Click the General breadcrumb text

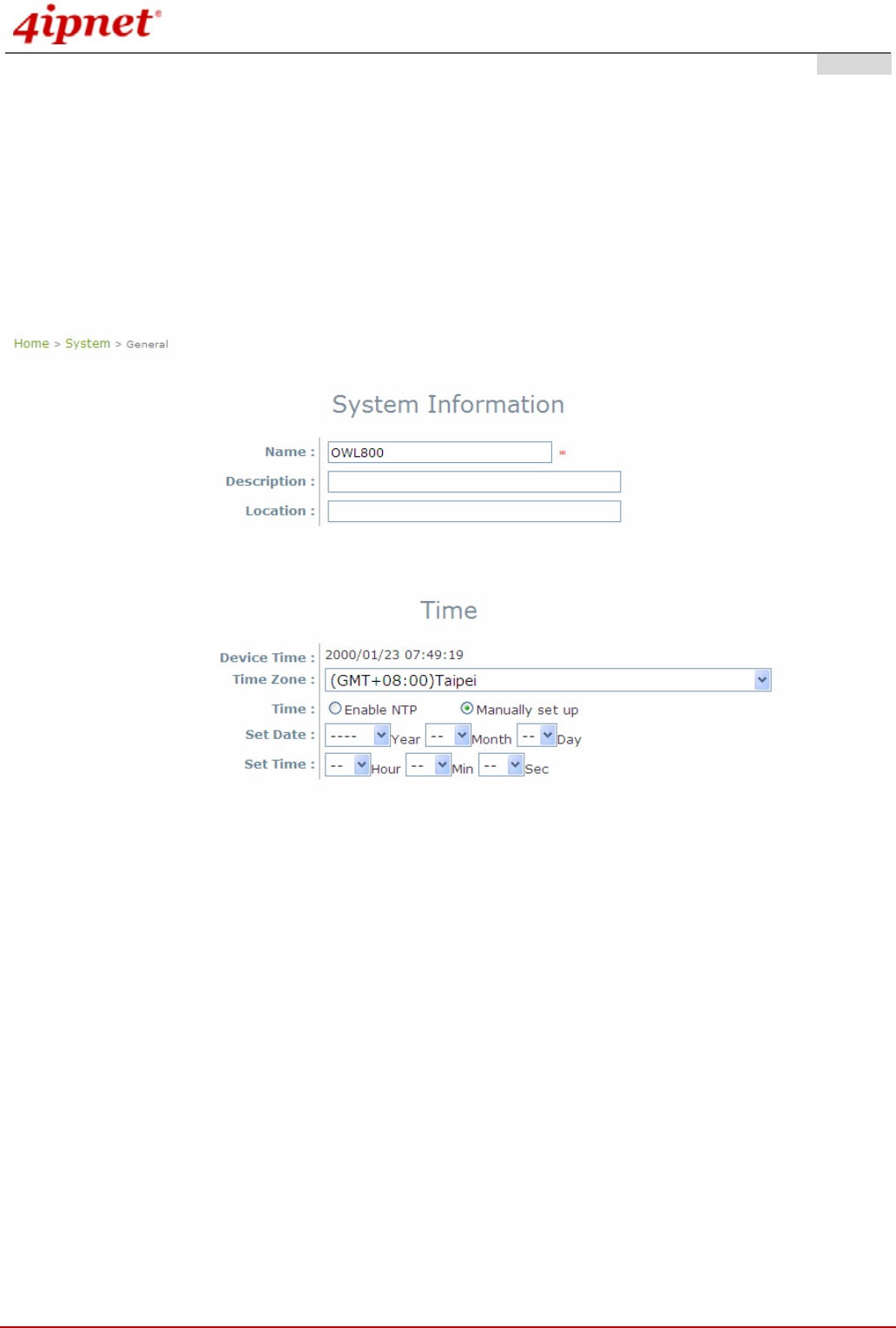coord(147,345)
